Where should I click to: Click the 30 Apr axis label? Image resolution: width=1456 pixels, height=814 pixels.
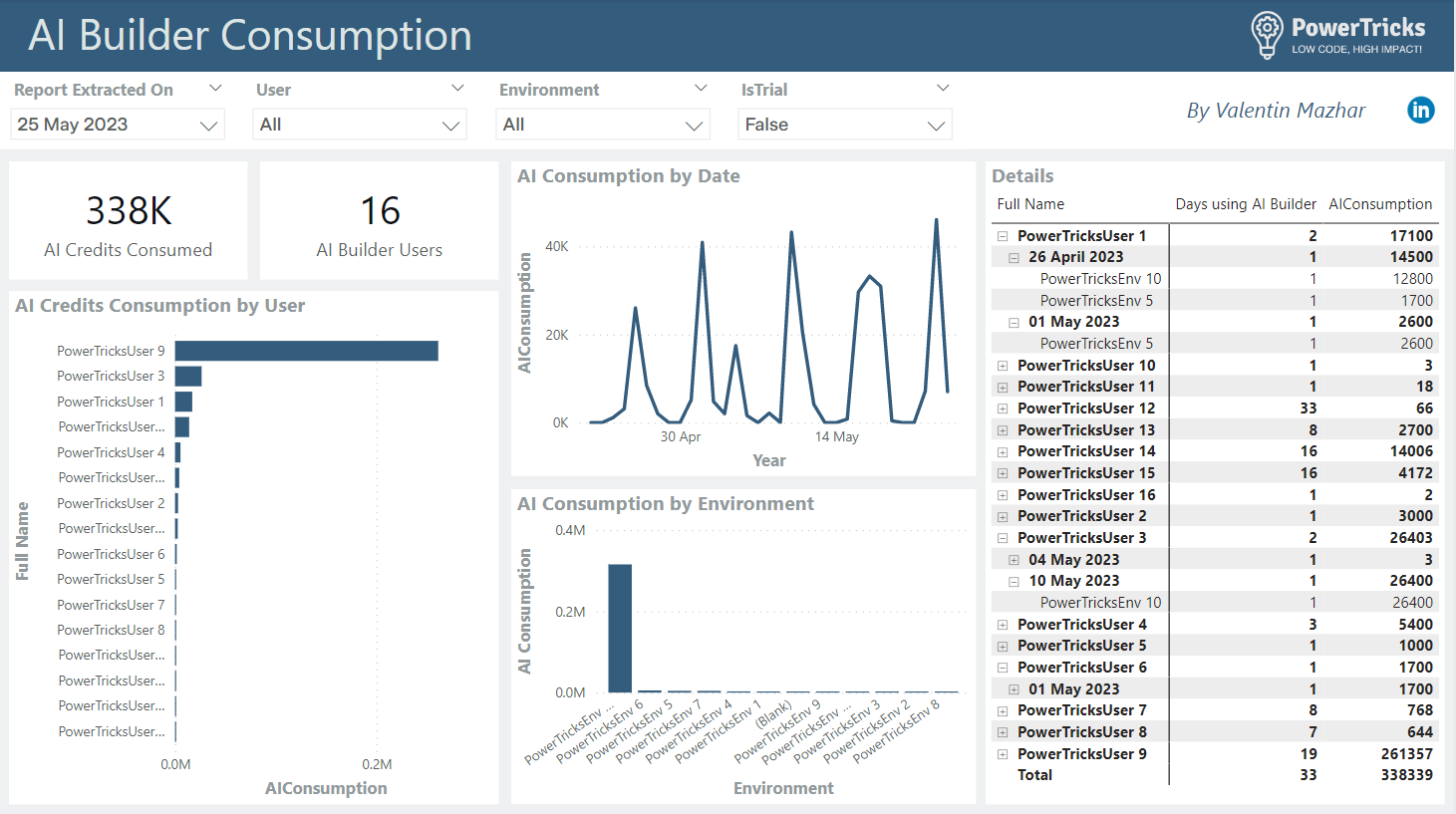click(681, 436)
